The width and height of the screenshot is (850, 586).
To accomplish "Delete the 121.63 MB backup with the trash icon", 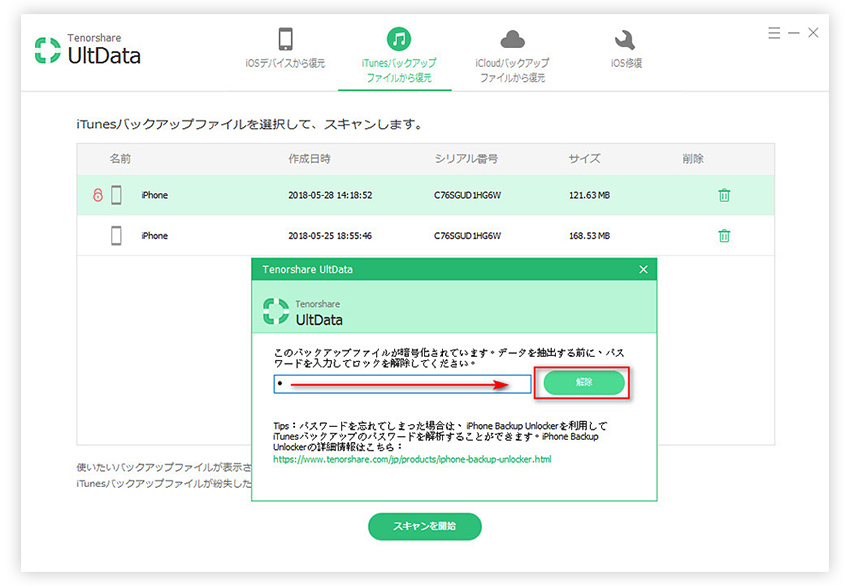I will [x=724, y=195].
